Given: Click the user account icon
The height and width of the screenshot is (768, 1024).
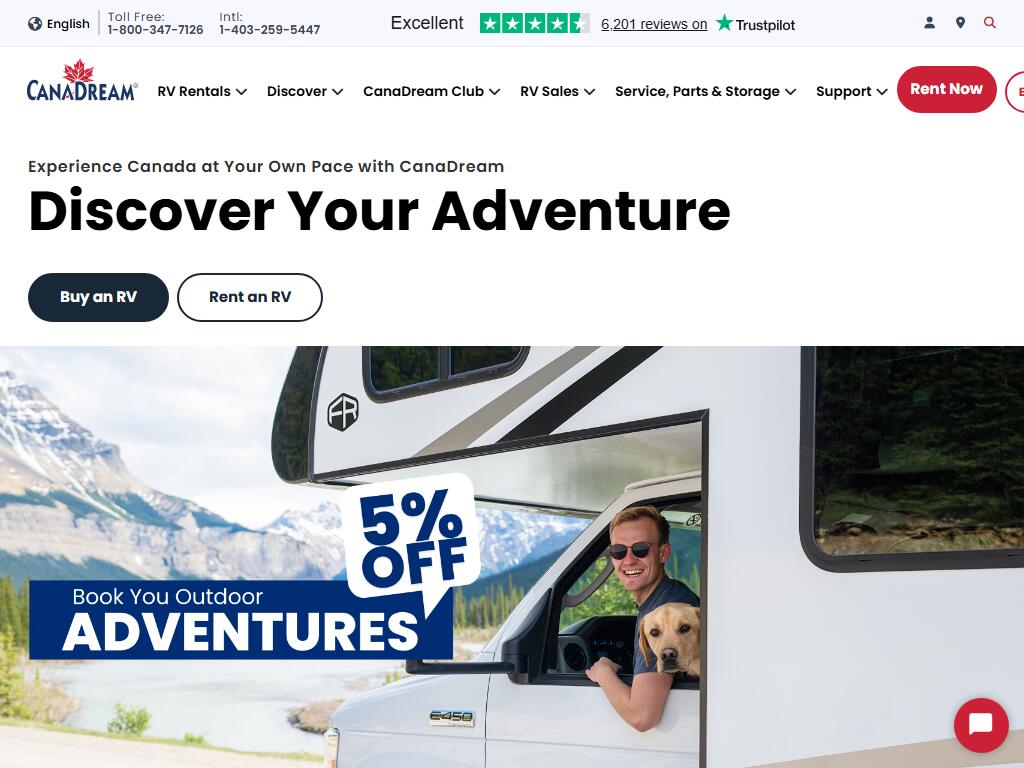Looking at the screenshot, I should (929, 23).
